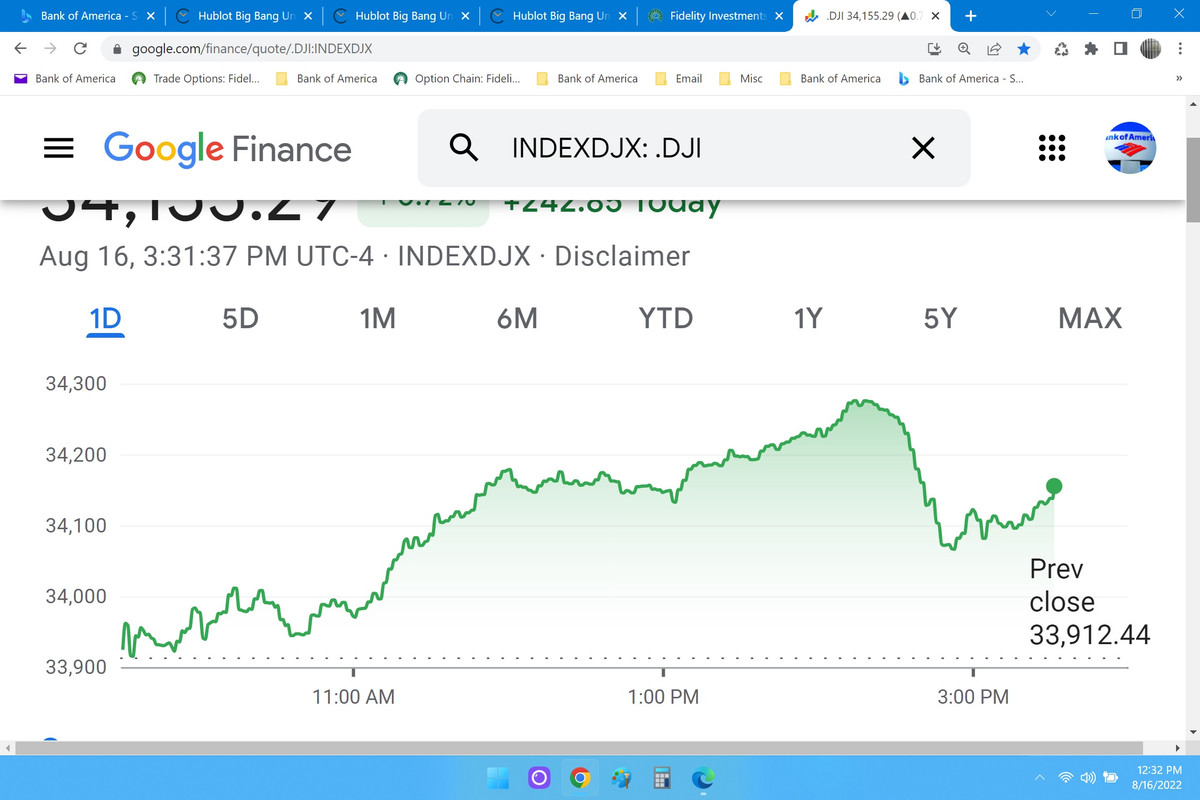1200x800 pixels.
Task: Select the YTD chart range tab
Action: 666,319
